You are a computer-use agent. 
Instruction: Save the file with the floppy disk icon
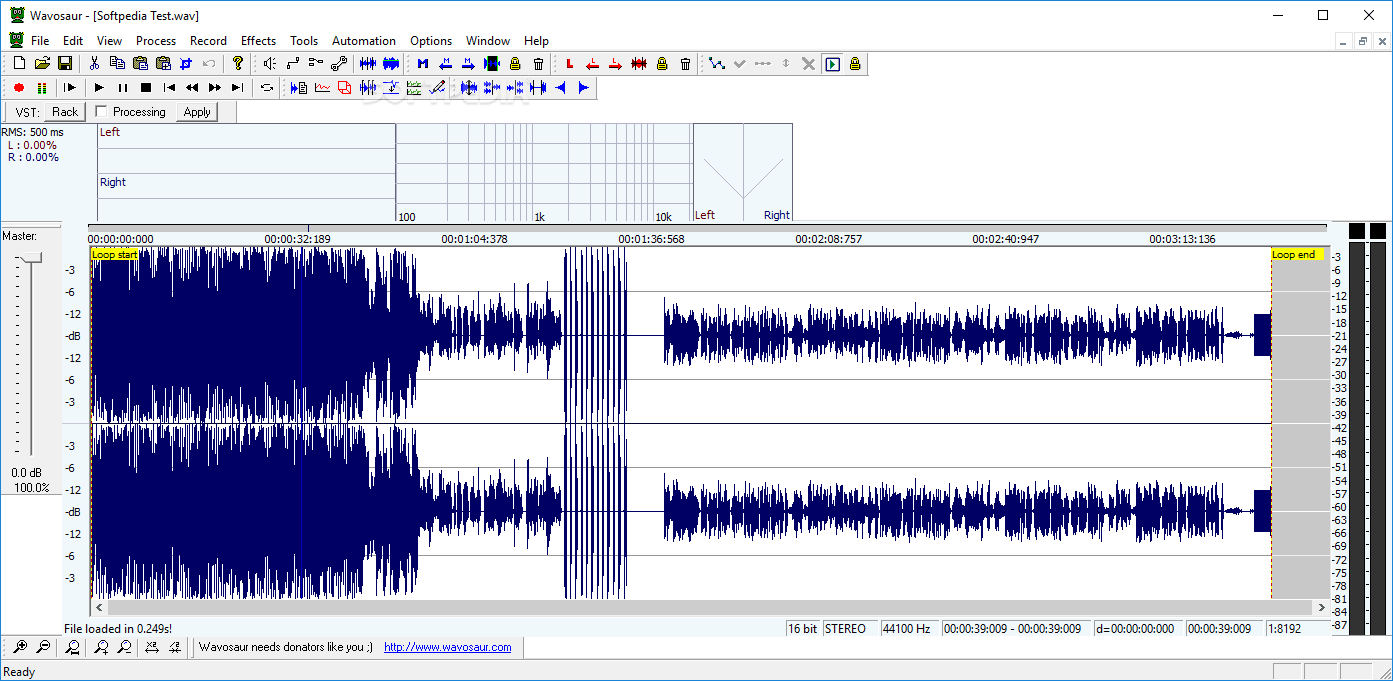[64, 63]
